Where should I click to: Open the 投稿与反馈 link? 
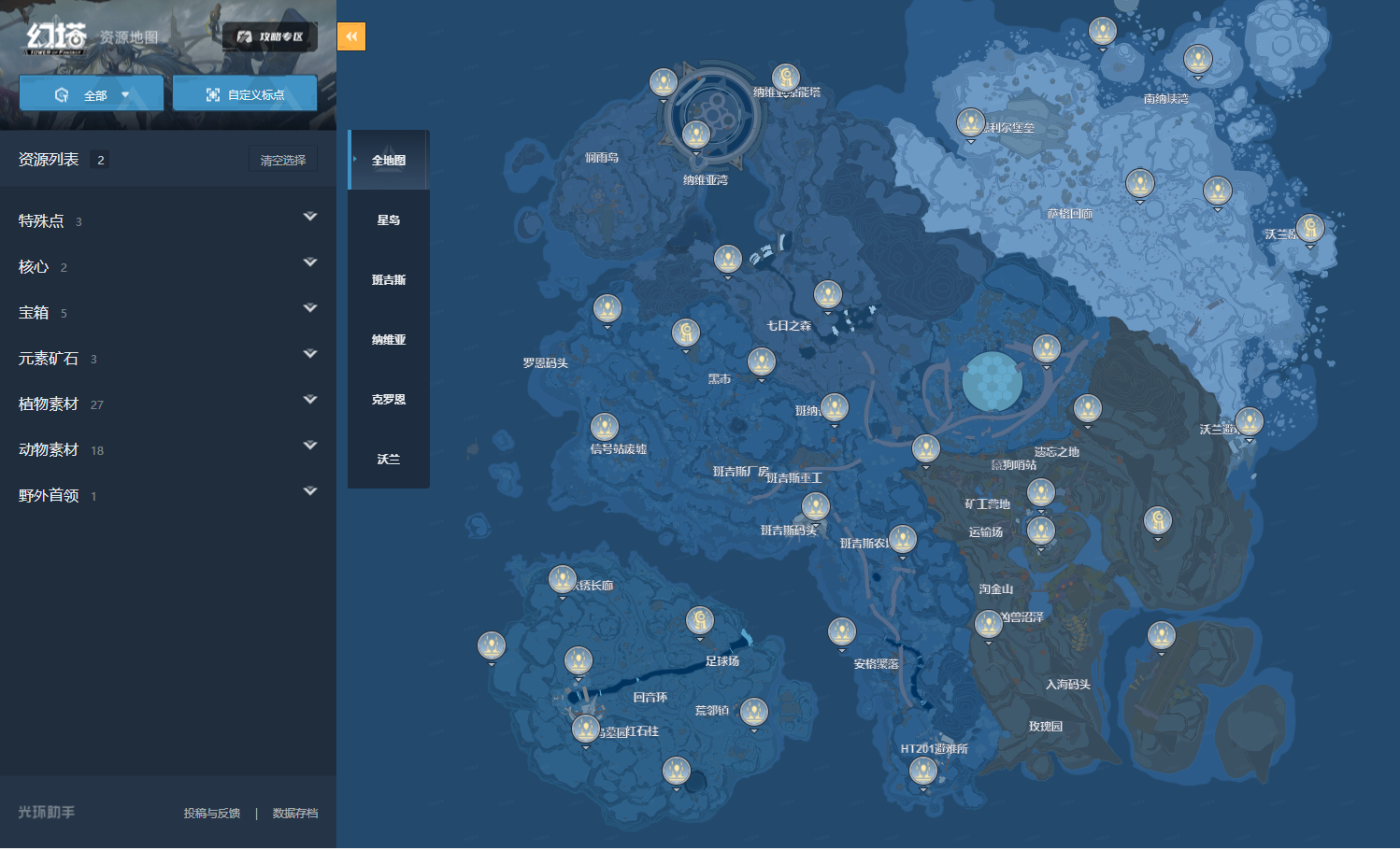pyautogui.click(x=212, y=814)
